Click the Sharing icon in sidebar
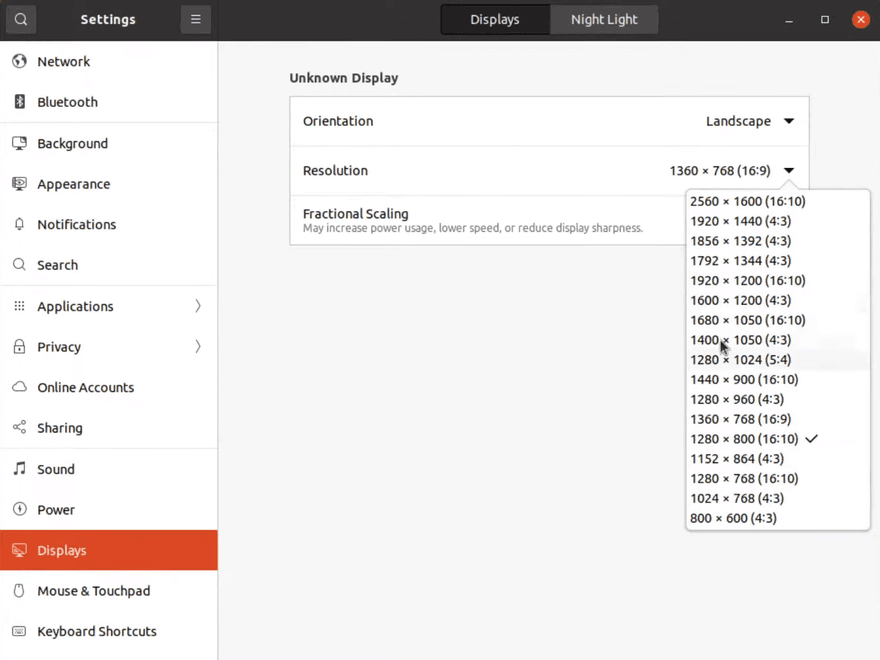This screenshot has width=880, height=660. 19,428
